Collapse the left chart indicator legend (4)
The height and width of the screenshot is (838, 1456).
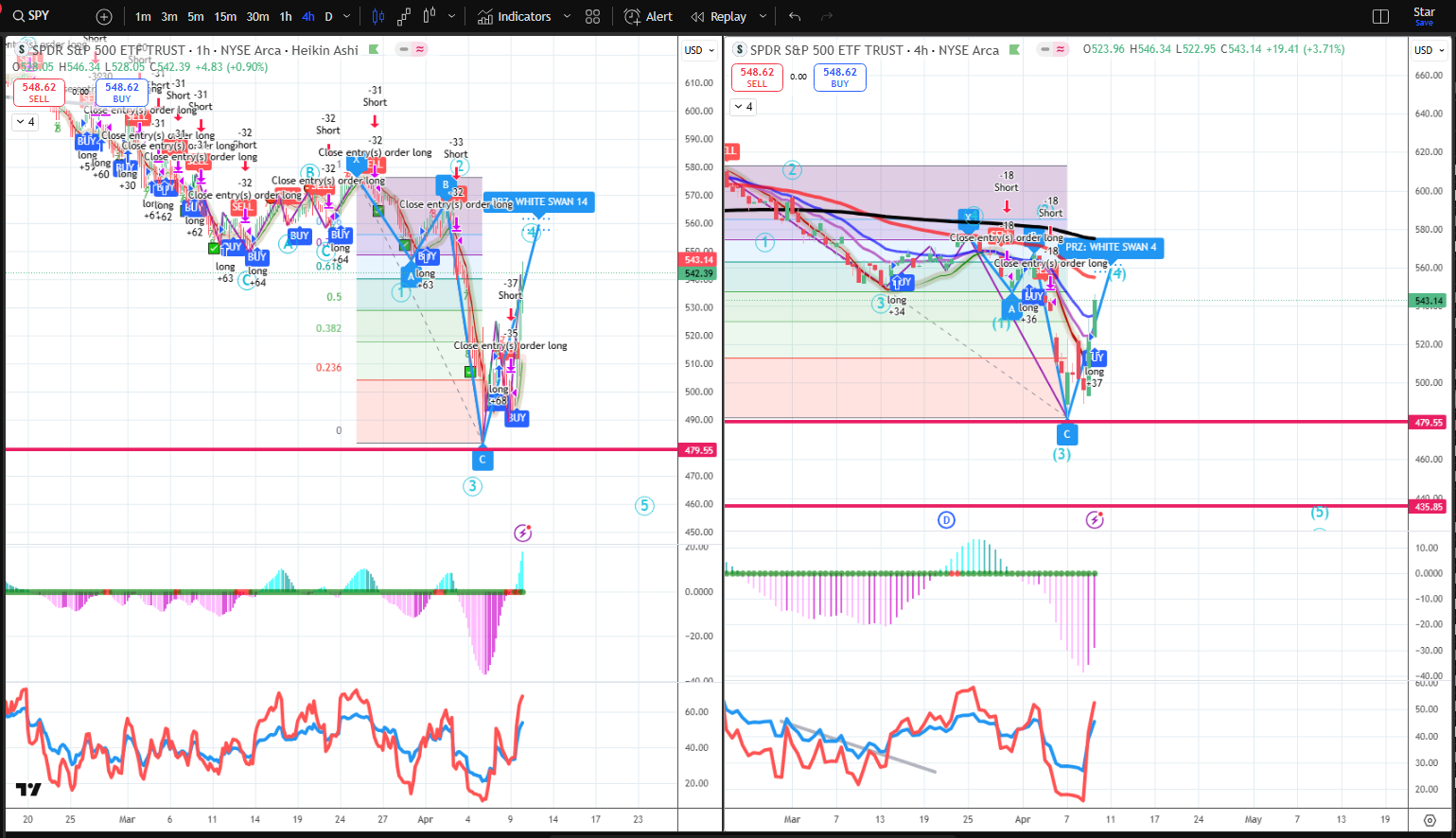26,122
